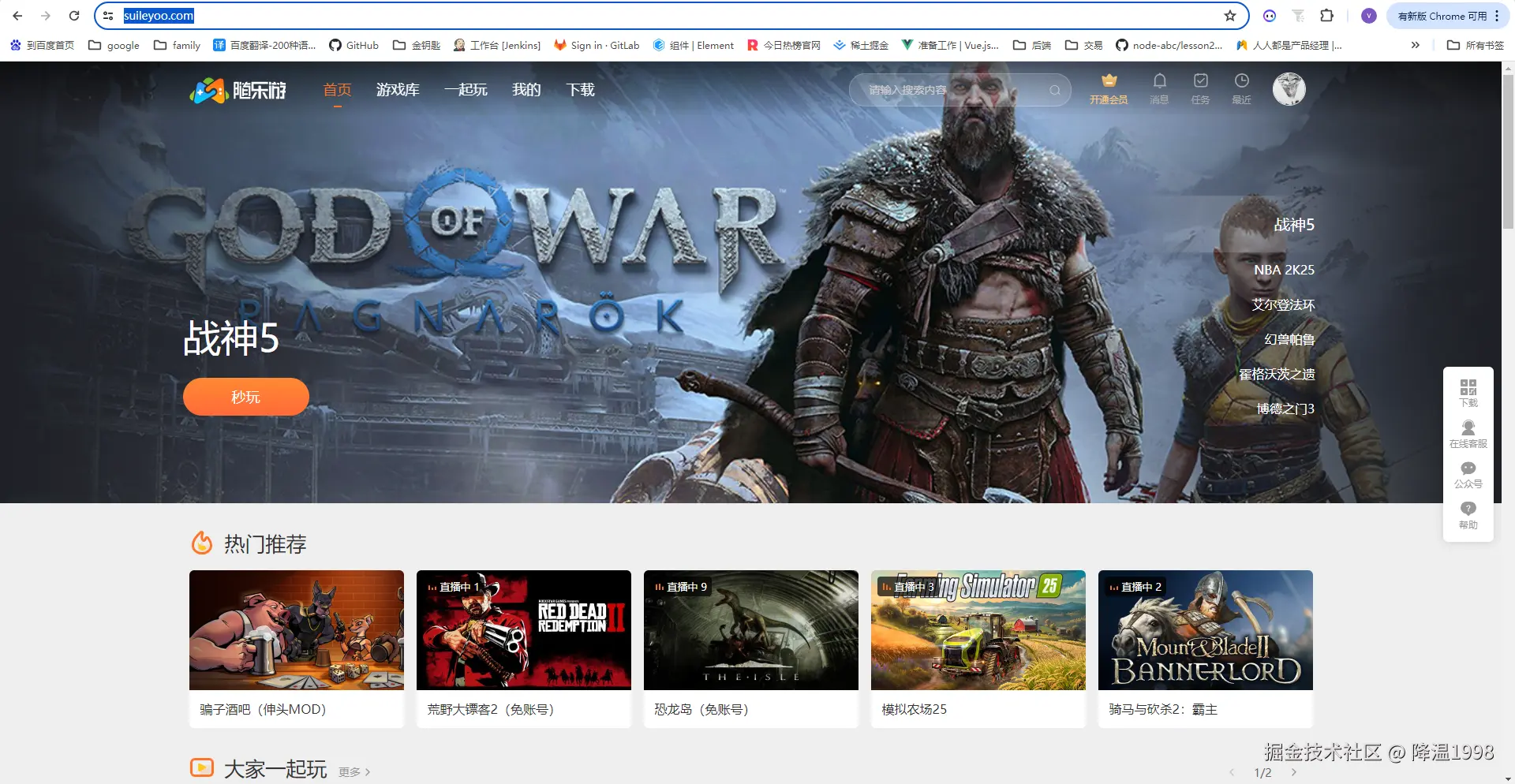1515x784 pixels.
Task: Expand the hidden bookmarks overflow chevron
Action: (x=1415, y=46)
